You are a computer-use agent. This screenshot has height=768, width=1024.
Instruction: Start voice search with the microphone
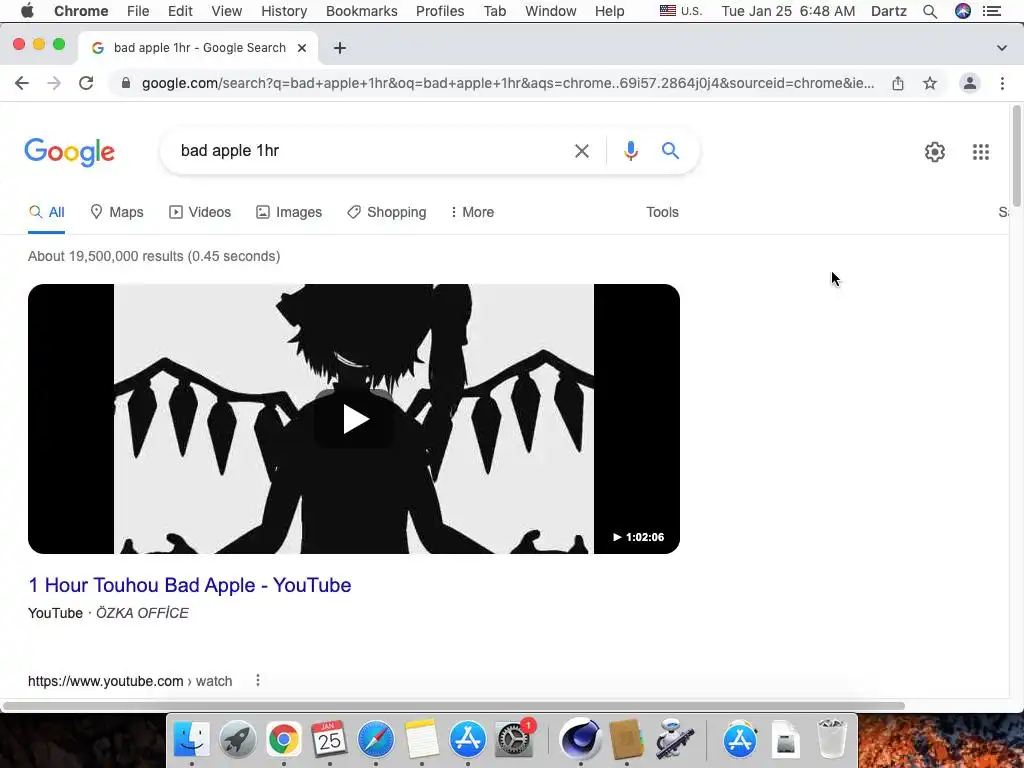pos(631,151)
